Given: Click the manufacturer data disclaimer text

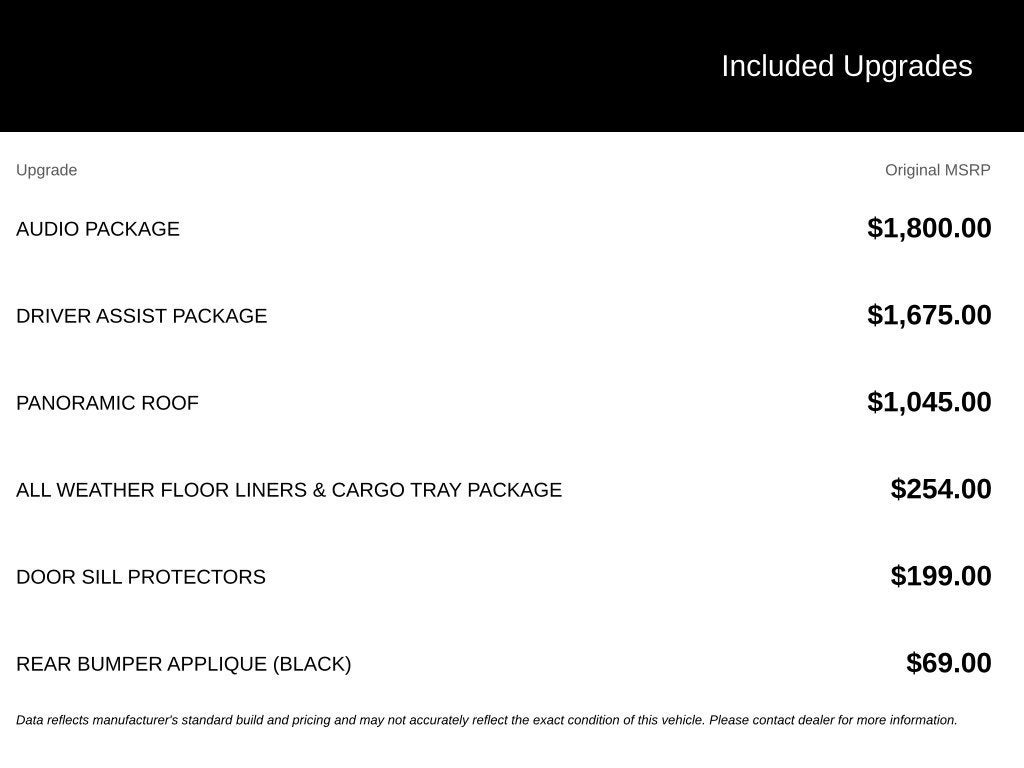Looking at the screenshot, I should click(487, 720).
